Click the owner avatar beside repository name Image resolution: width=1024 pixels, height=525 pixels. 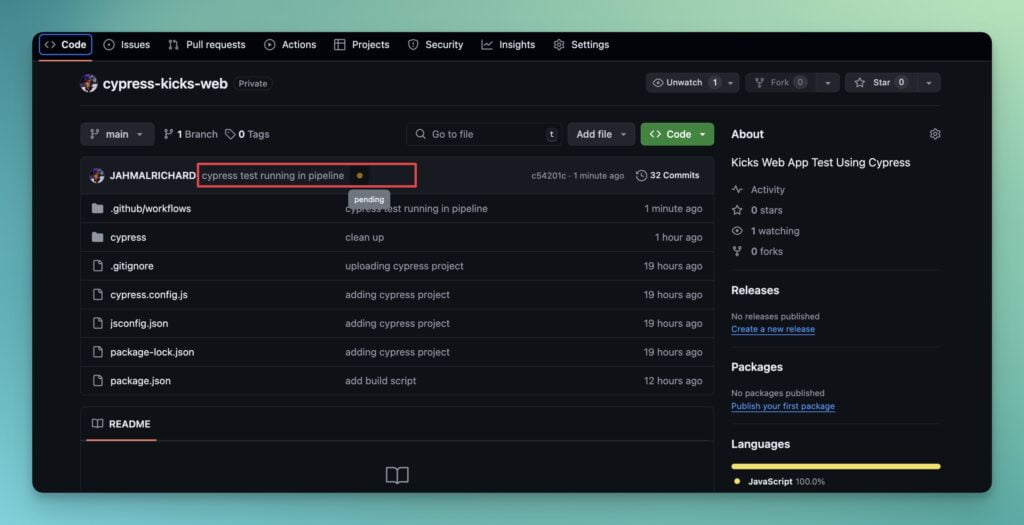click(x=89, y=83)
